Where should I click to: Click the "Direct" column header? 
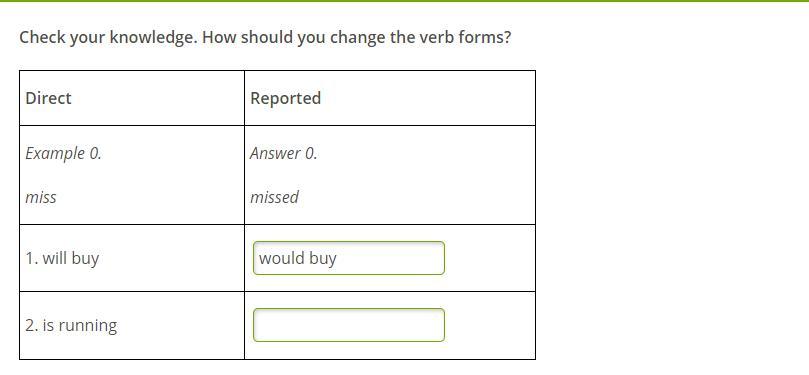48,98
